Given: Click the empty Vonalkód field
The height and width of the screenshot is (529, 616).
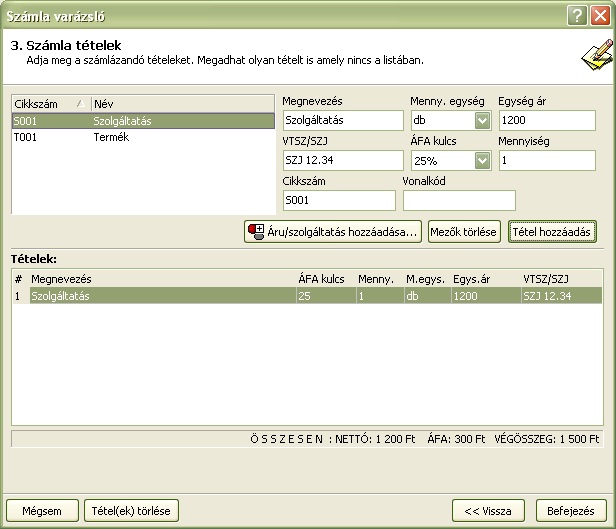Looking at the screenshot, I should tap(459, 200).
